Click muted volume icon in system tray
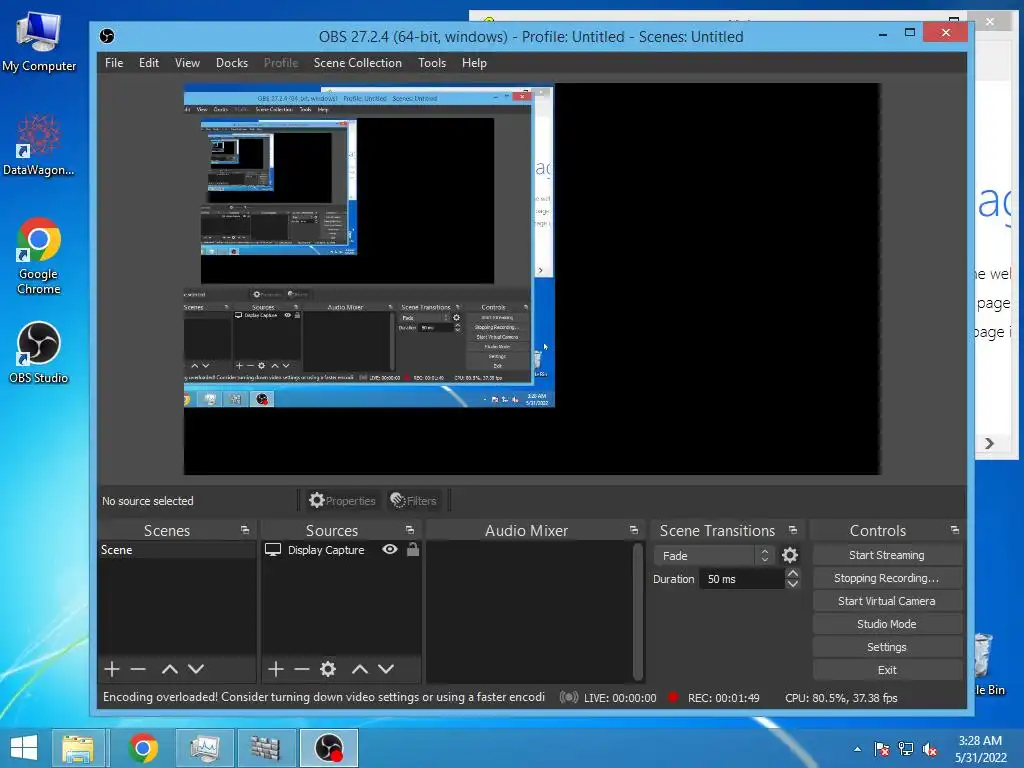This screenshot has width=1024, height=768. pyautogui.click(x=930, y=749)
